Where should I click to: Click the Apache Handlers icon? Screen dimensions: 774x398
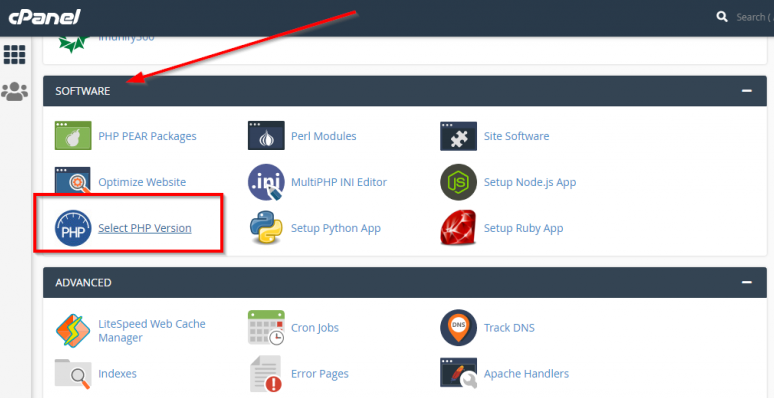(x=459, y=373)
